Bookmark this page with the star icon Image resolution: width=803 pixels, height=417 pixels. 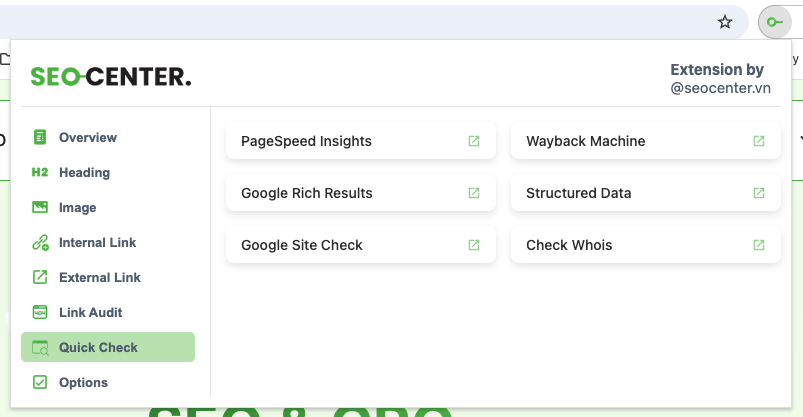(726, 21)
